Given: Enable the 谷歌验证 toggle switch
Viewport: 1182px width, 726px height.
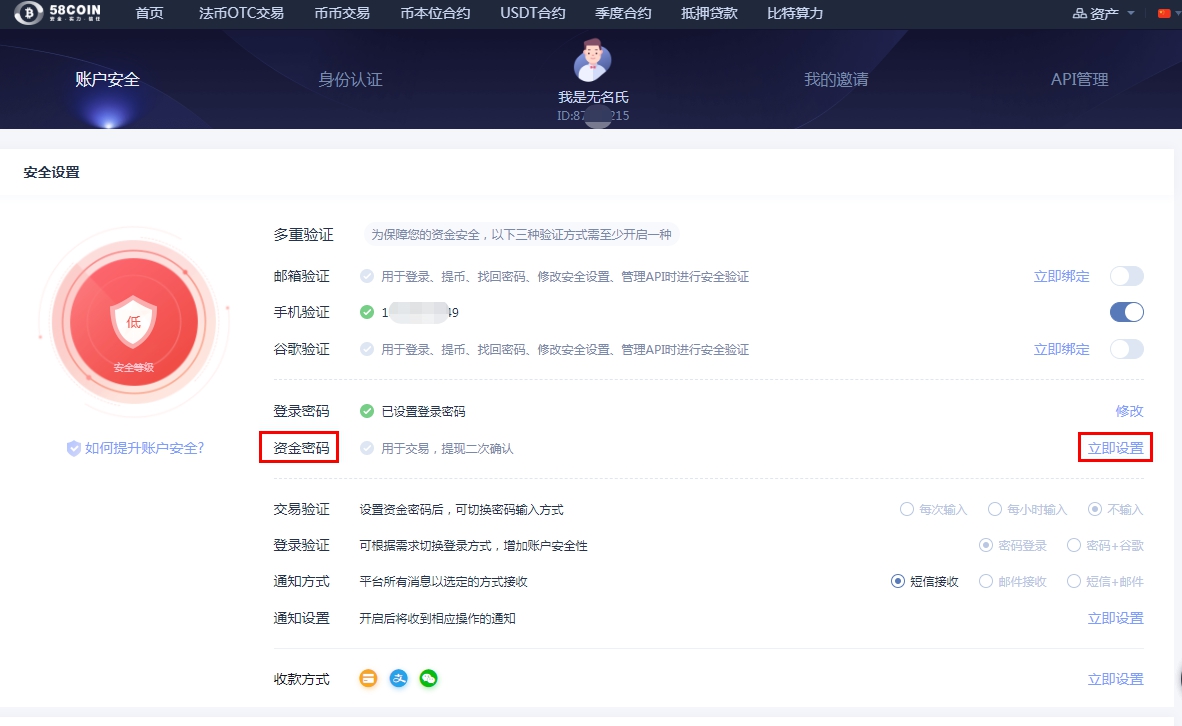Looking at the screenshot, I should point(1126,349).
